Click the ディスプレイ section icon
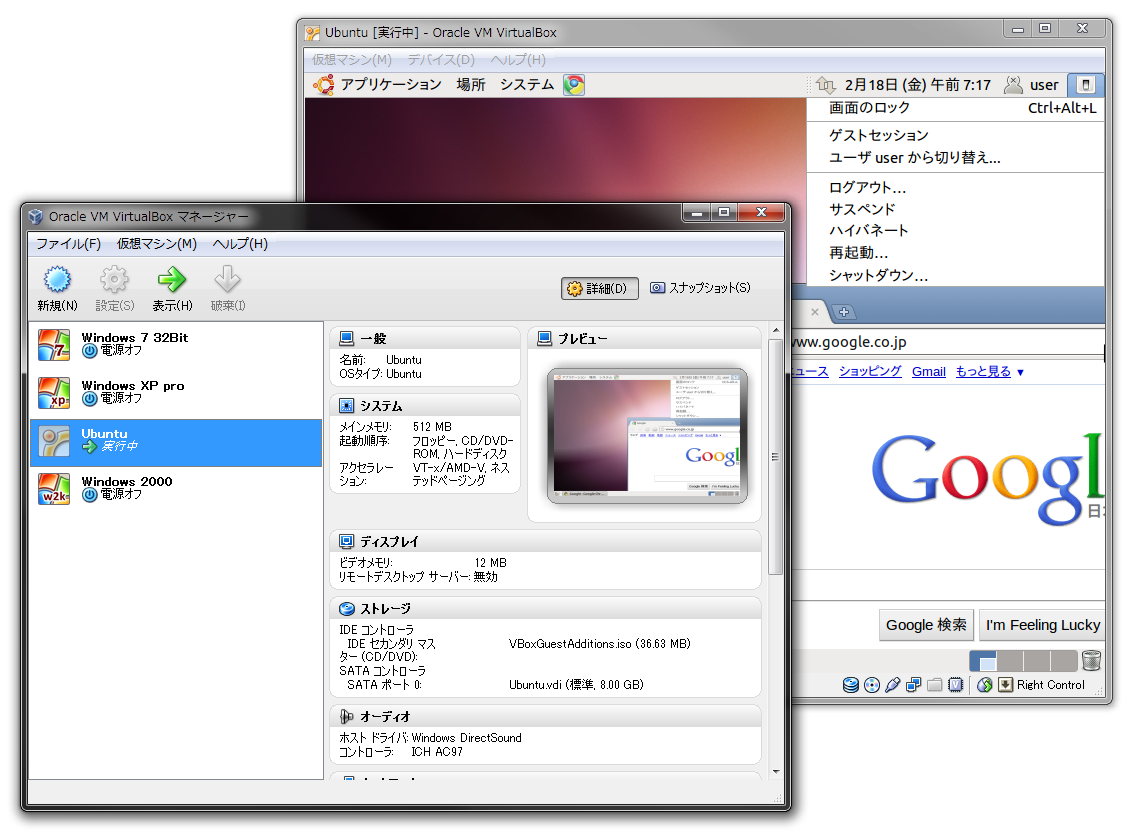Screen dimensions: 1138x832 347,542
